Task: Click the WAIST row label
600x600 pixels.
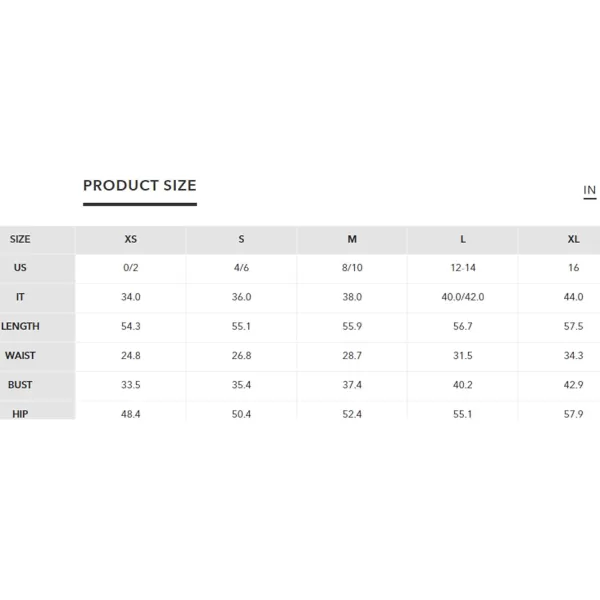Action: (20, 355)
